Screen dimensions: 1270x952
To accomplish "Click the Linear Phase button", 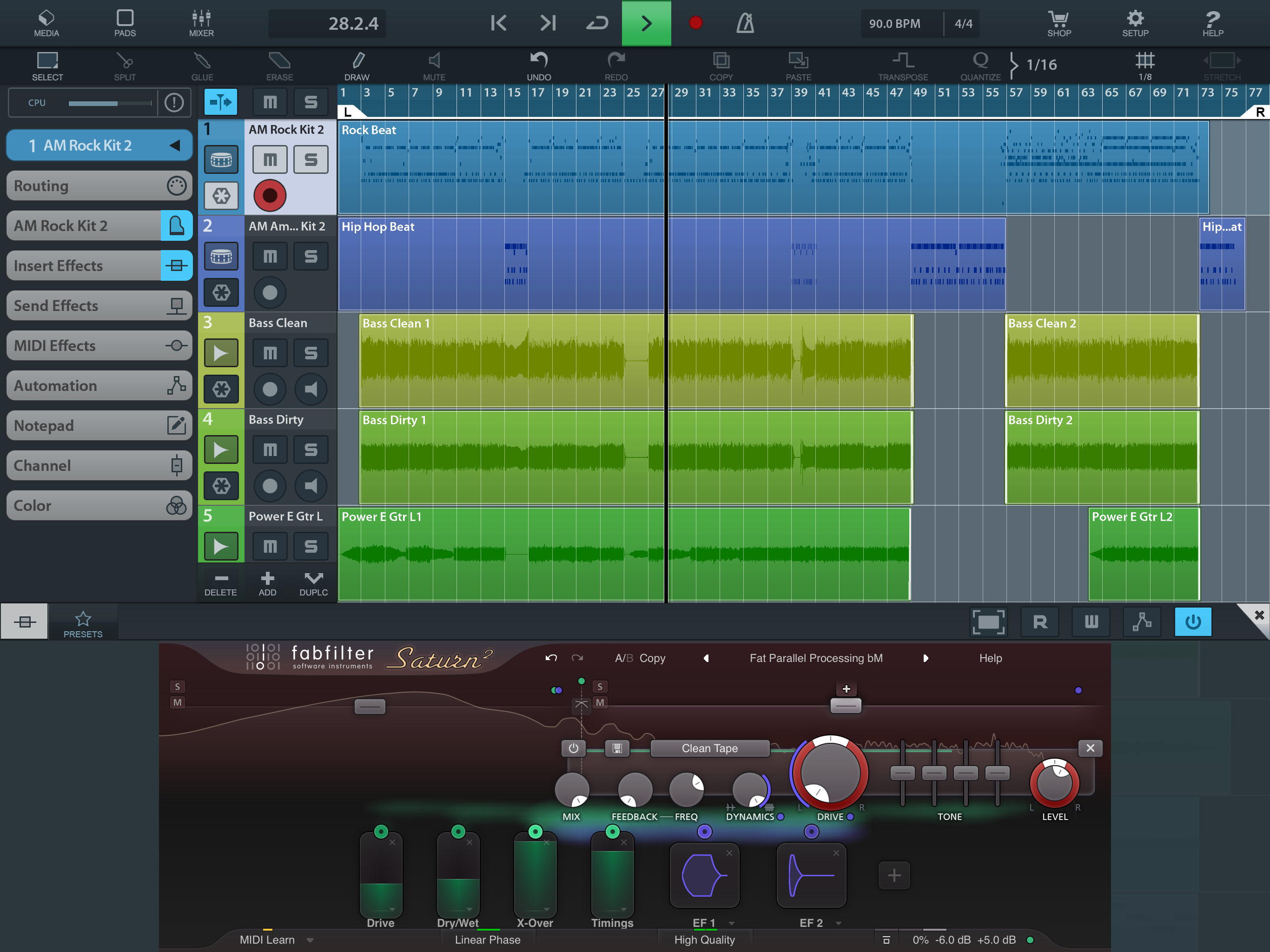I will [x=488, y=940].
